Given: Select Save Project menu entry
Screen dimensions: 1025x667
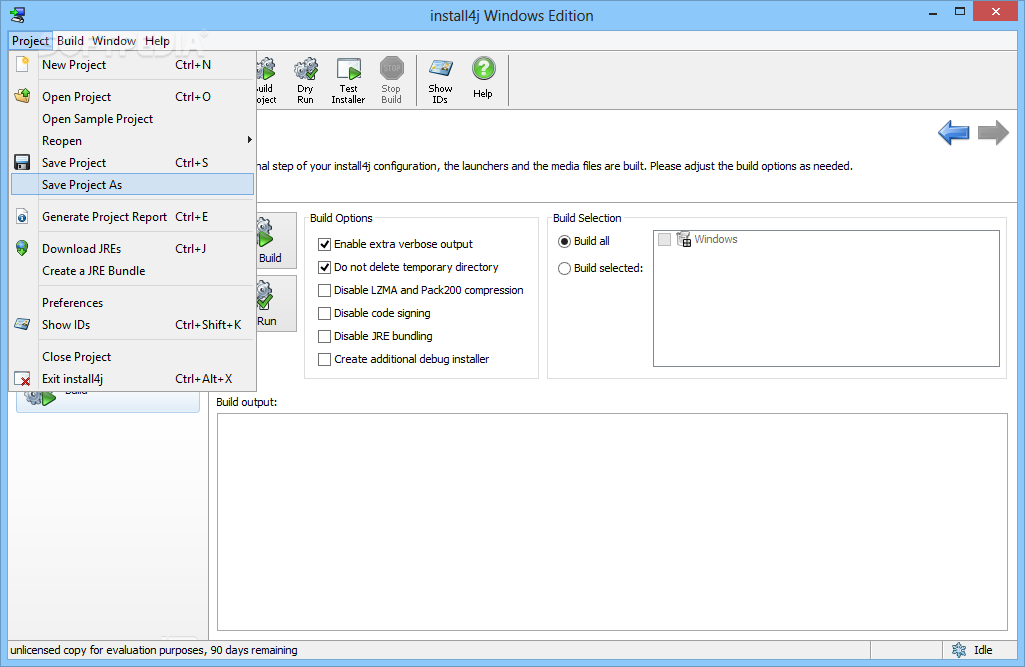Looking at the screenshot, I should (133, 163).
